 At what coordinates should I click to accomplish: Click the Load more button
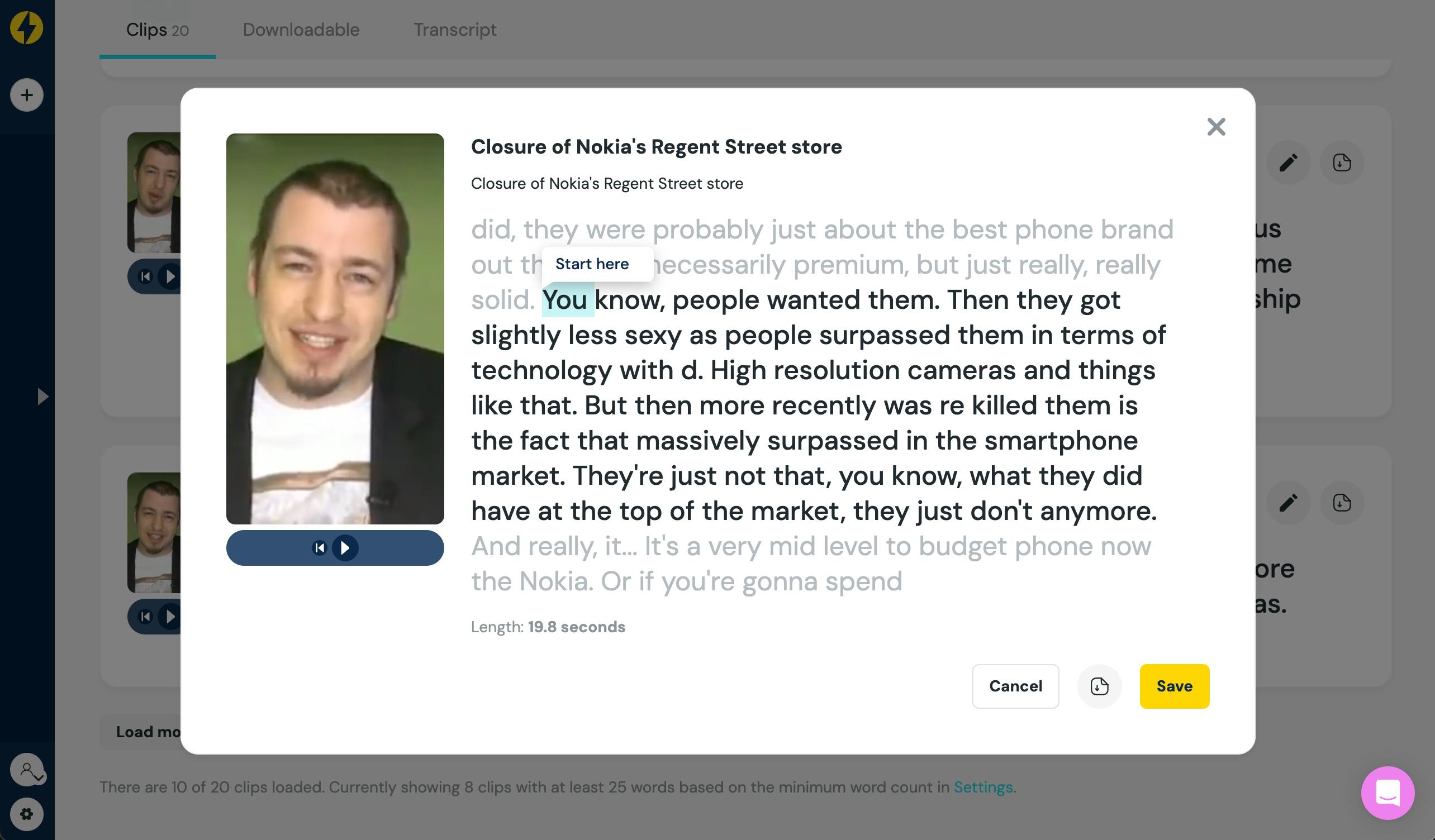(141, 732)
